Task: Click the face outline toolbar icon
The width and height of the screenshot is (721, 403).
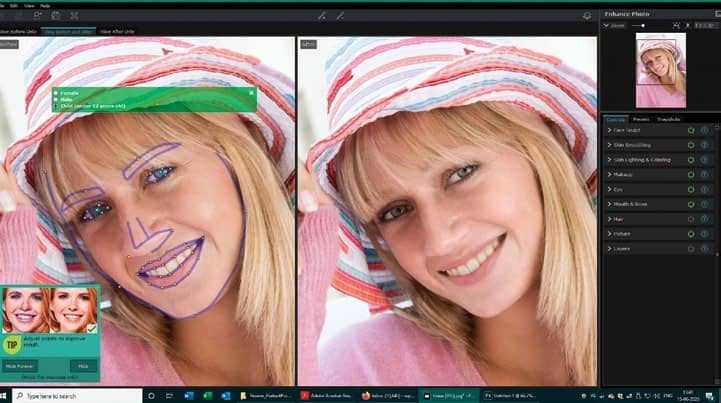Action: click(56, 16)
